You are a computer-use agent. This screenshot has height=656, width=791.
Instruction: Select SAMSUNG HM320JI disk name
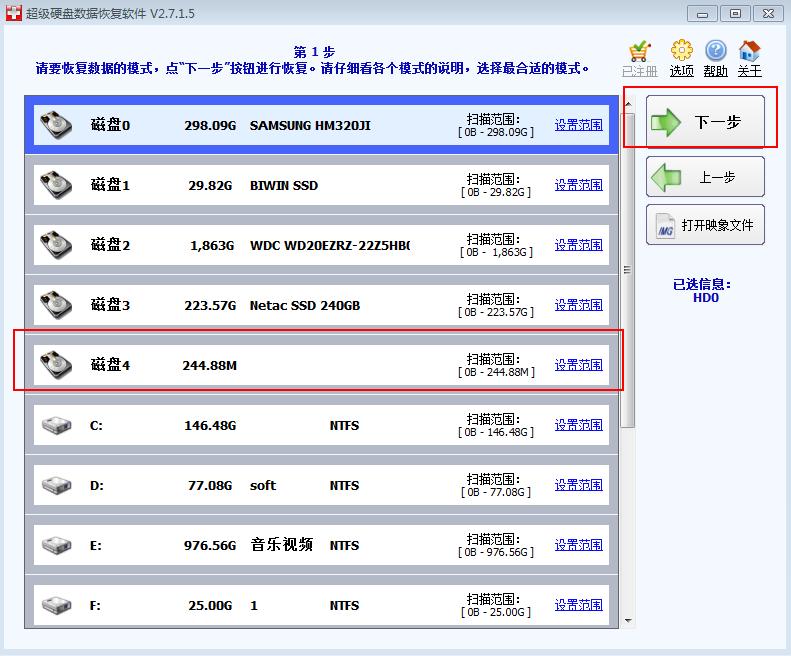coord(310,125)
